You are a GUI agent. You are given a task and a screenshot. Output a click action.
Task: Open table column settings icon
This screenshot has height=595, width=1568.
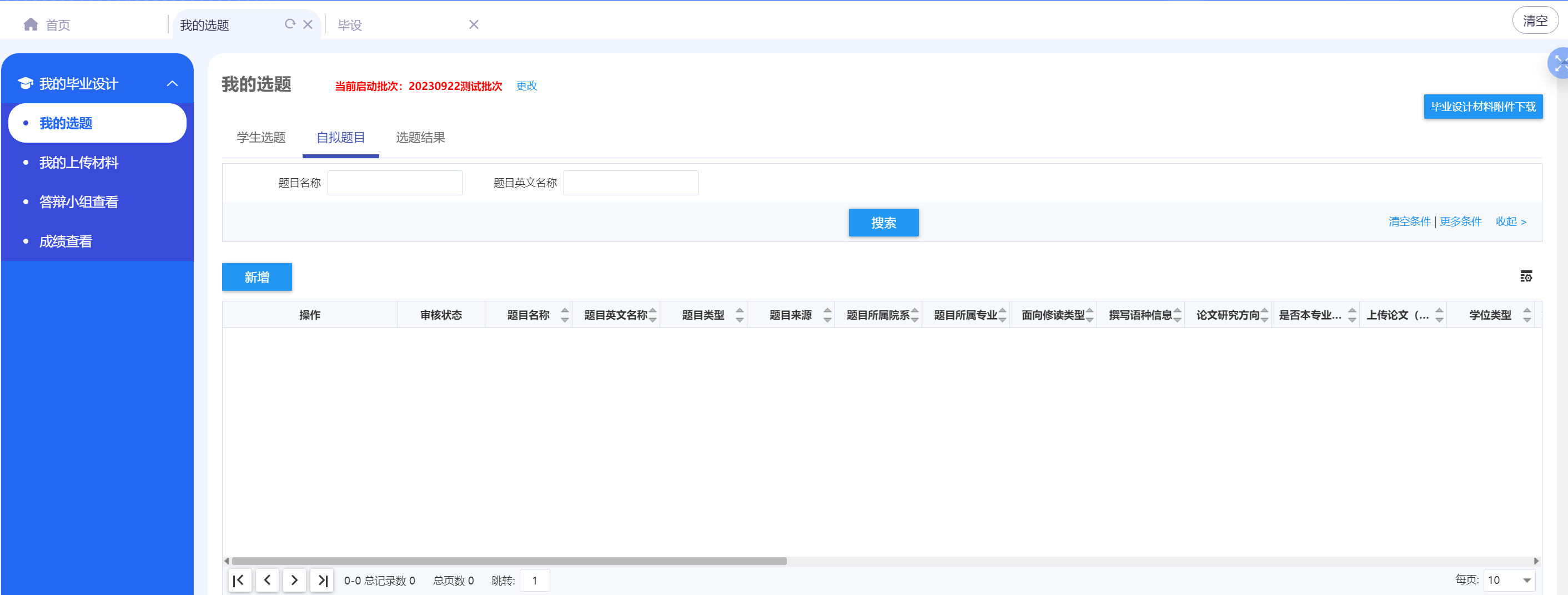[x=1526, y=276]
